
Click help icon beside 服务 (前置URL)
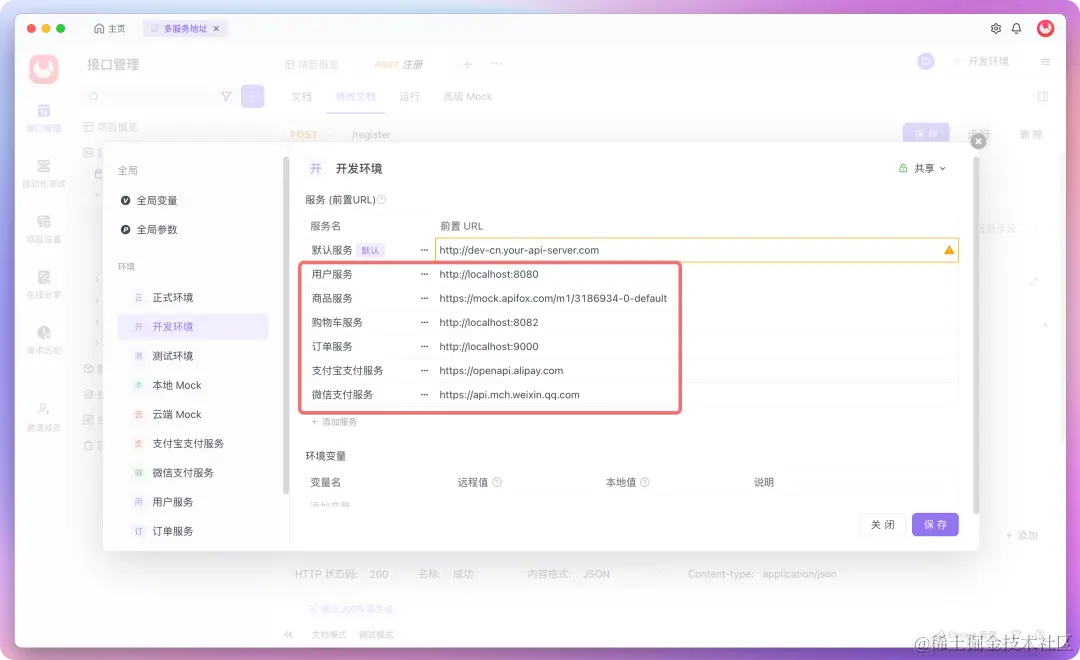click(382, 200)
